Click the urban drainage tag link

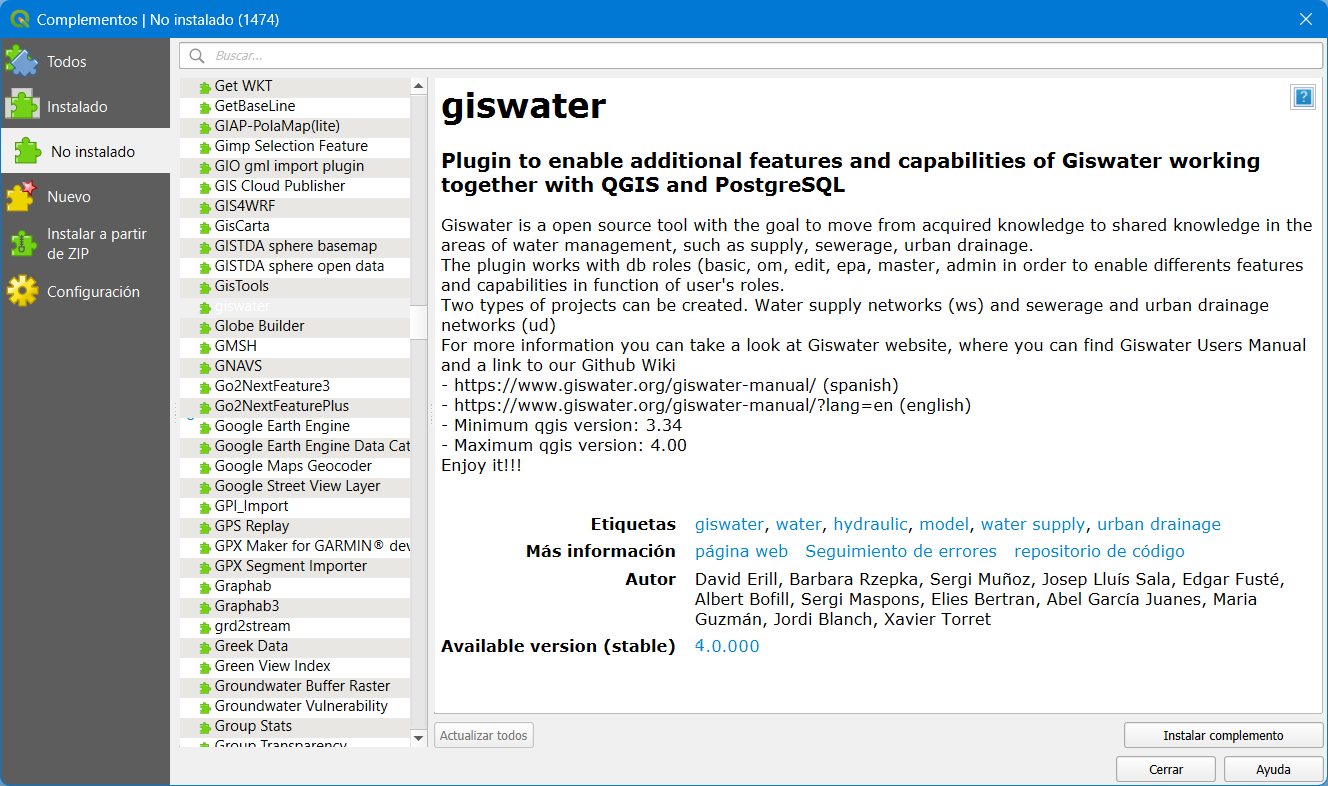tap(1159, 524)
